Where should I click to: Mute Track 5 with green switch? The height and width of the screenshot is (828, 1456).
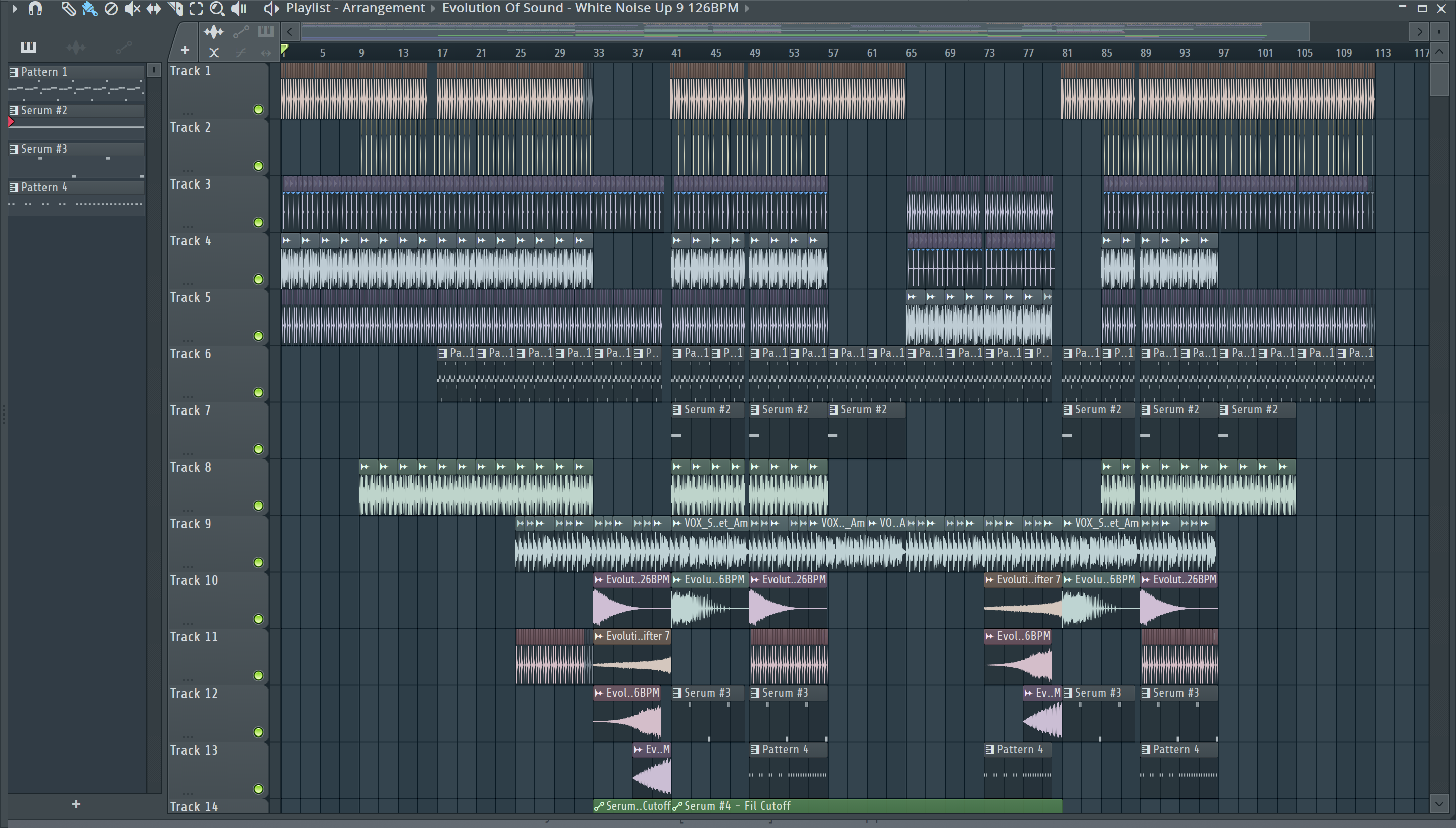259,336
